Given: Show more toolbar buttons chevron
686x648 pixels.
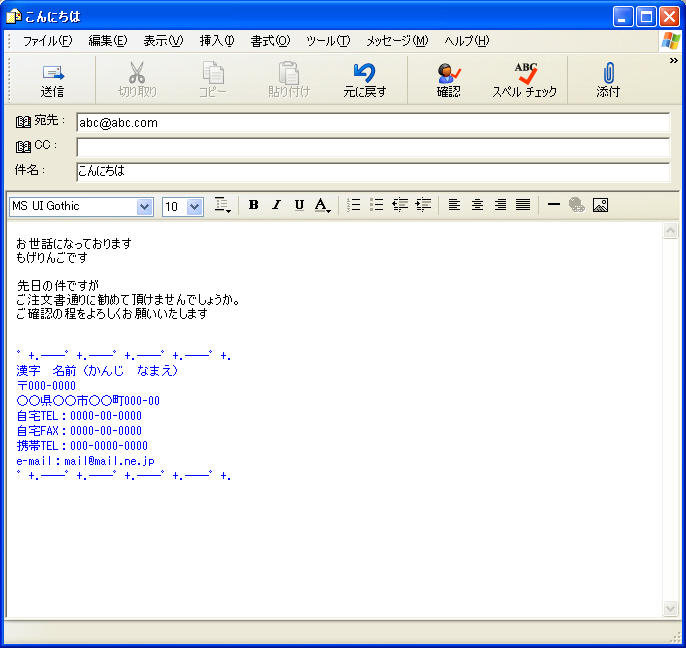Looking at the screenshot, I should [x=673, y=61].
